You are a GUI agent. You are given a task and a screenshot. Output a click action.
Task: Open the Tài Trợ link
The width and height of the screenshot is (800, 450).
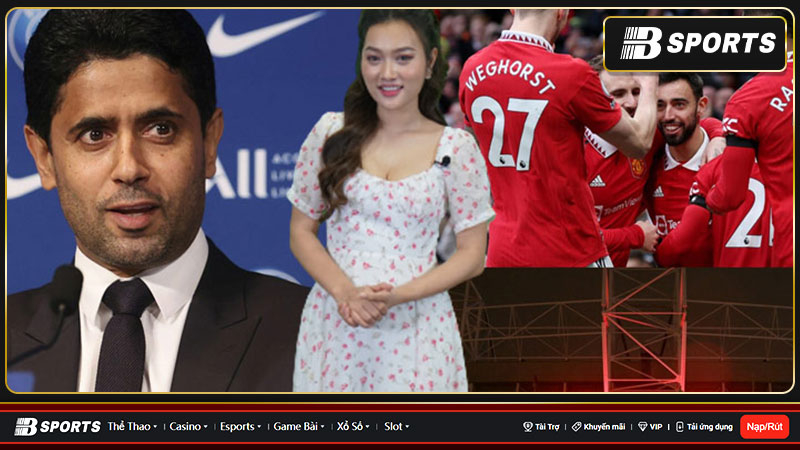coord(547,427)
